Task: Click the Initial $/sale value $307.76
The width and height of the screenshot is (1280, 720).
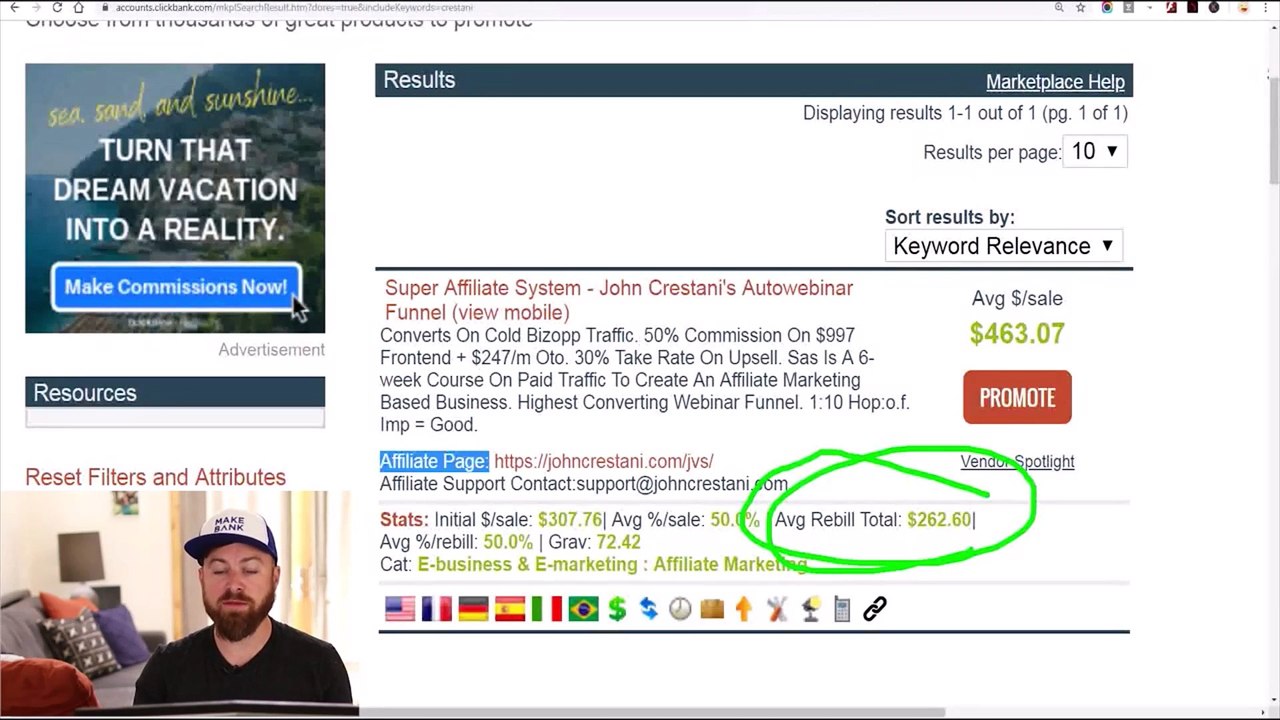Action: click(x=570, y=520)
